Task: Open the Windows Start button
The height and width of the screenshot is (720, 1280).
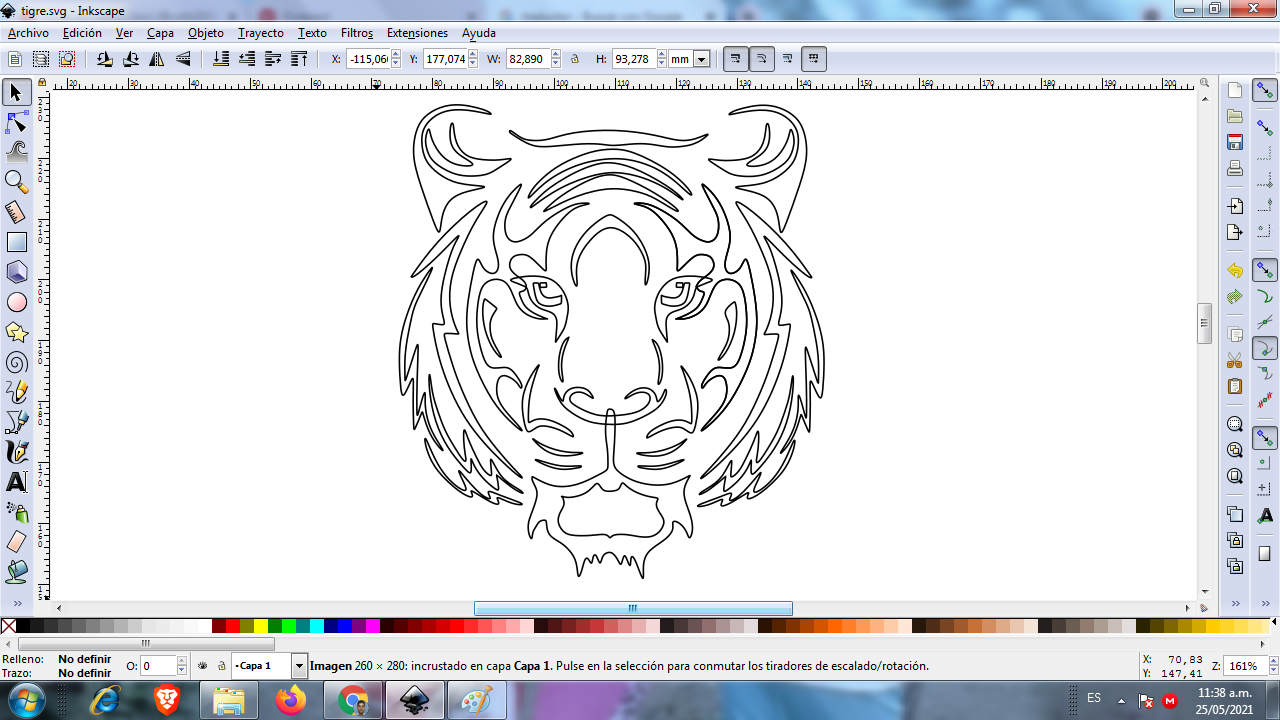Action: 27,700
